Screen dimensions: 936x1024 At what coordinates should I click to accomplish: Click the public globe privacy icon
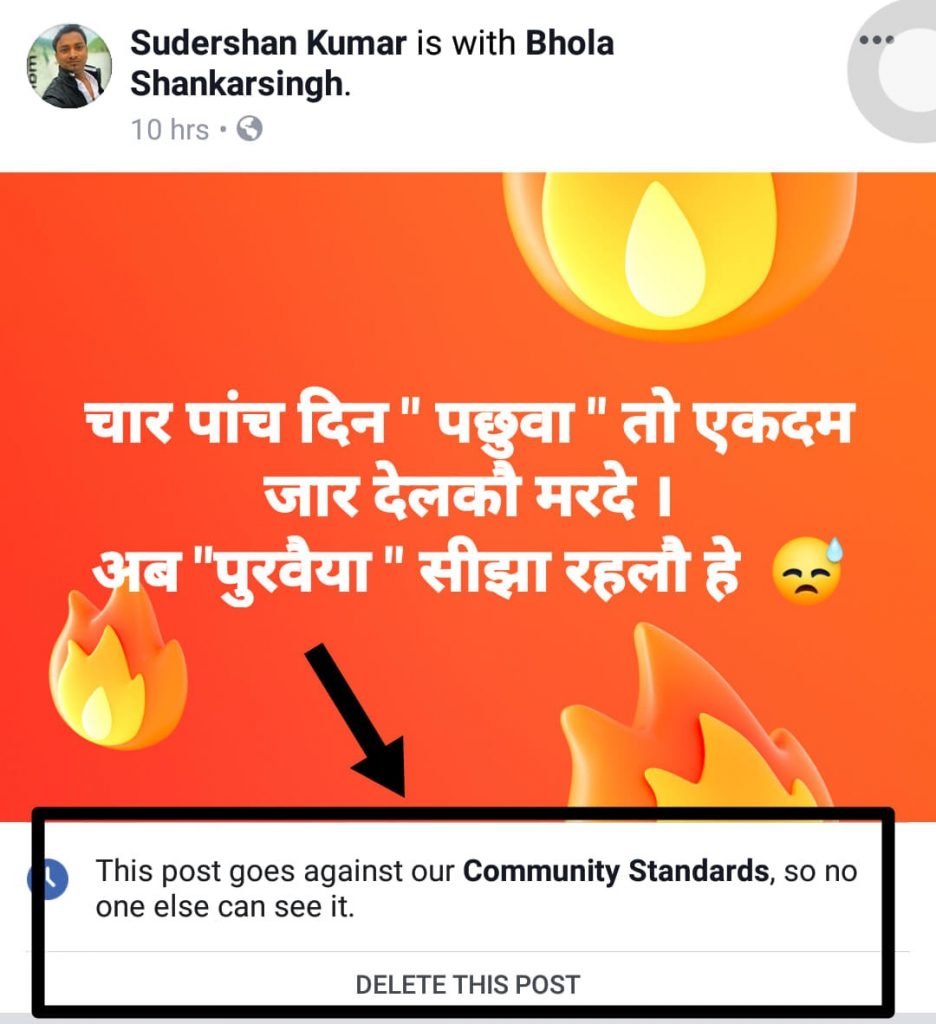tap(250, 129)
